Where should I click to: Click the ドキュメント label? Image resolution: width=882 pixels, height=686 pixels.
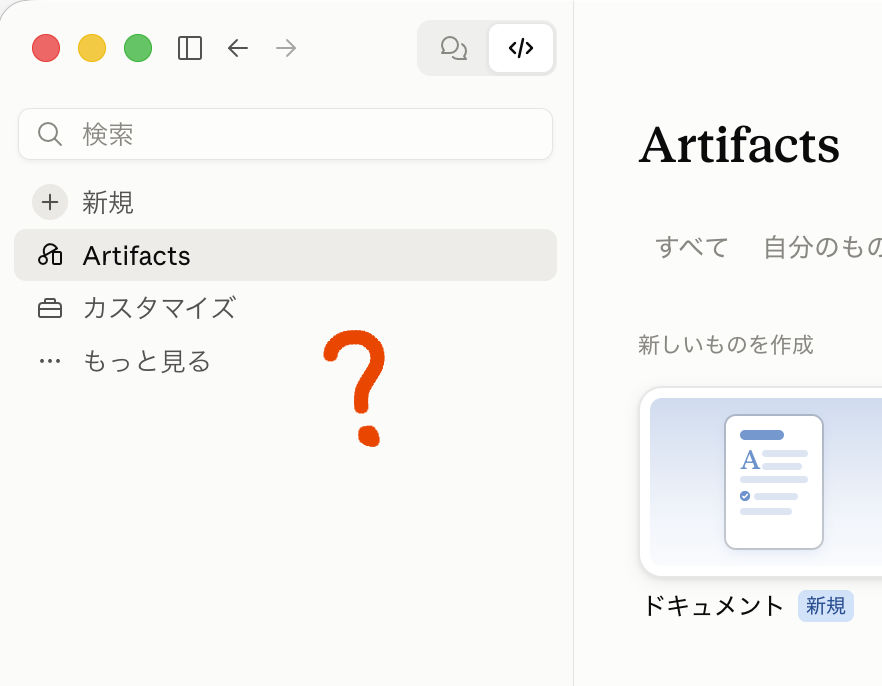click(713, 606)
